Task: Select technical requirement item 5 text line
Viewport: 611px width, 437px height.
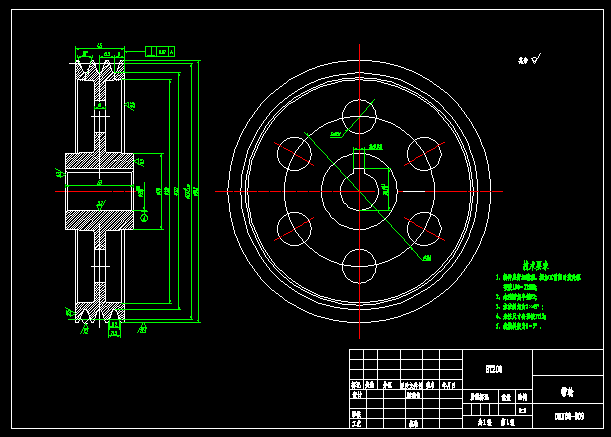Action: (x=519, y=326)
